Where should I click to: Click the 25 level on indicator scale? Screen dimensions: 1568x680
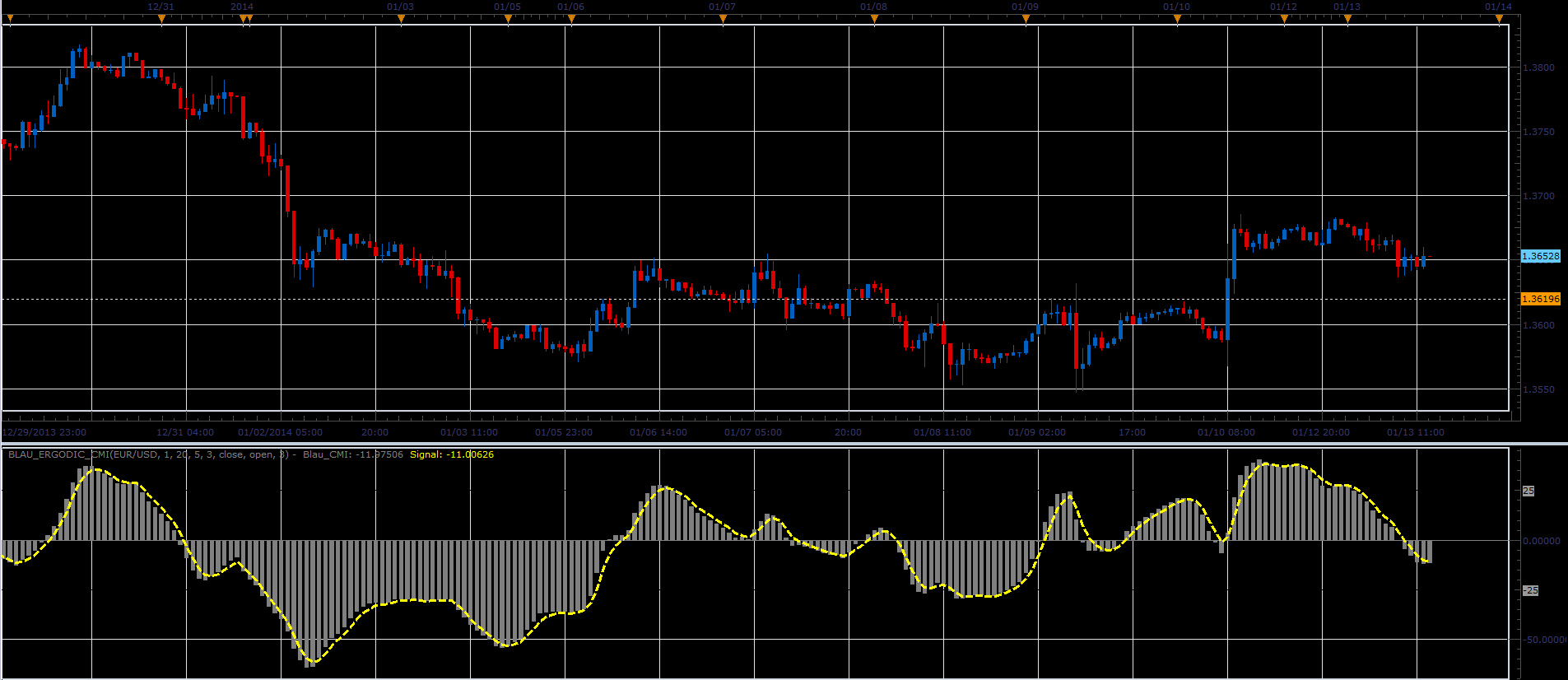tap(1528, 491)
